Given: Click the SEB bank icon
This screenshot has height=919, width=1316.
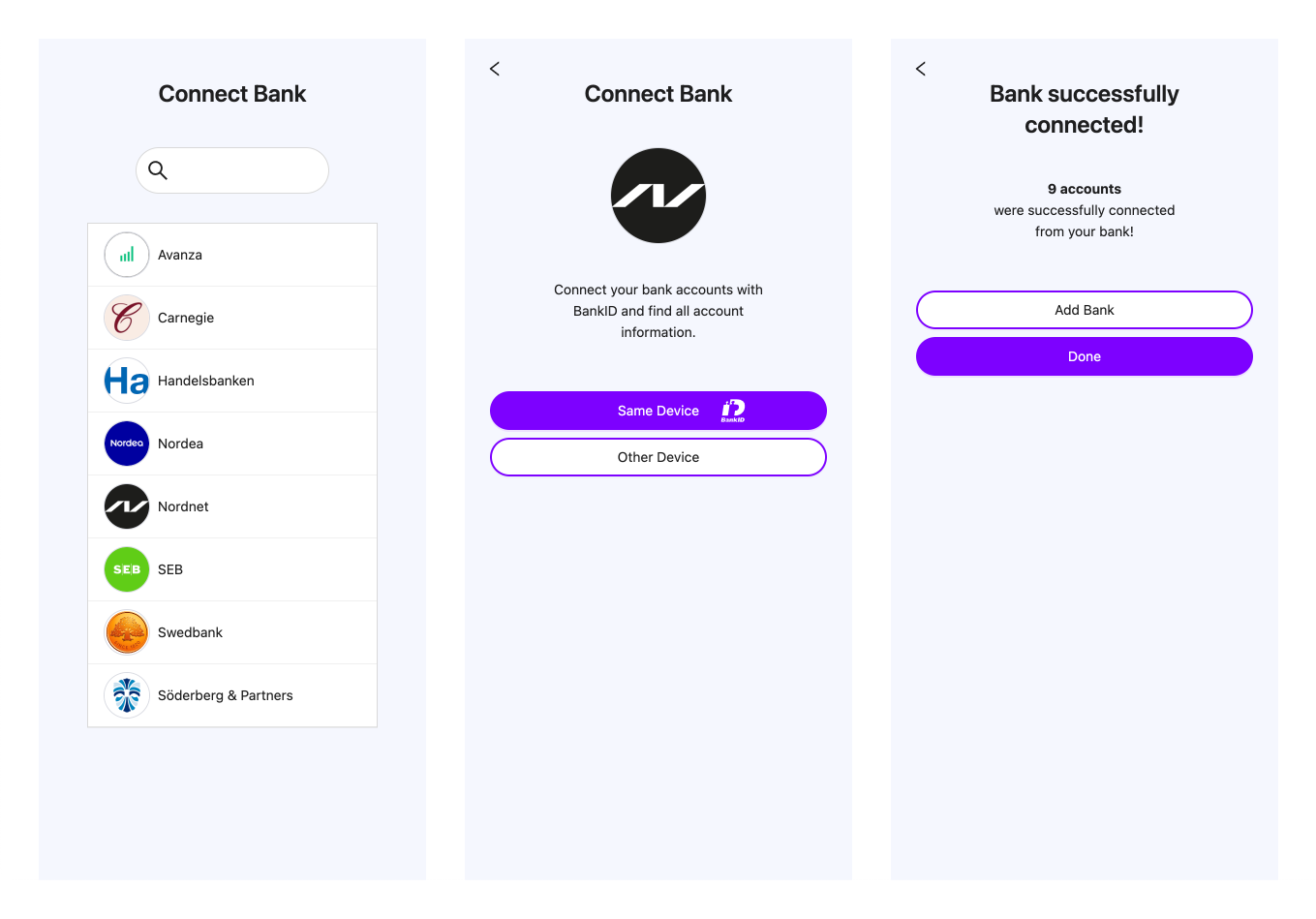Looking at the screenshot, I should [x=127, y=568].
